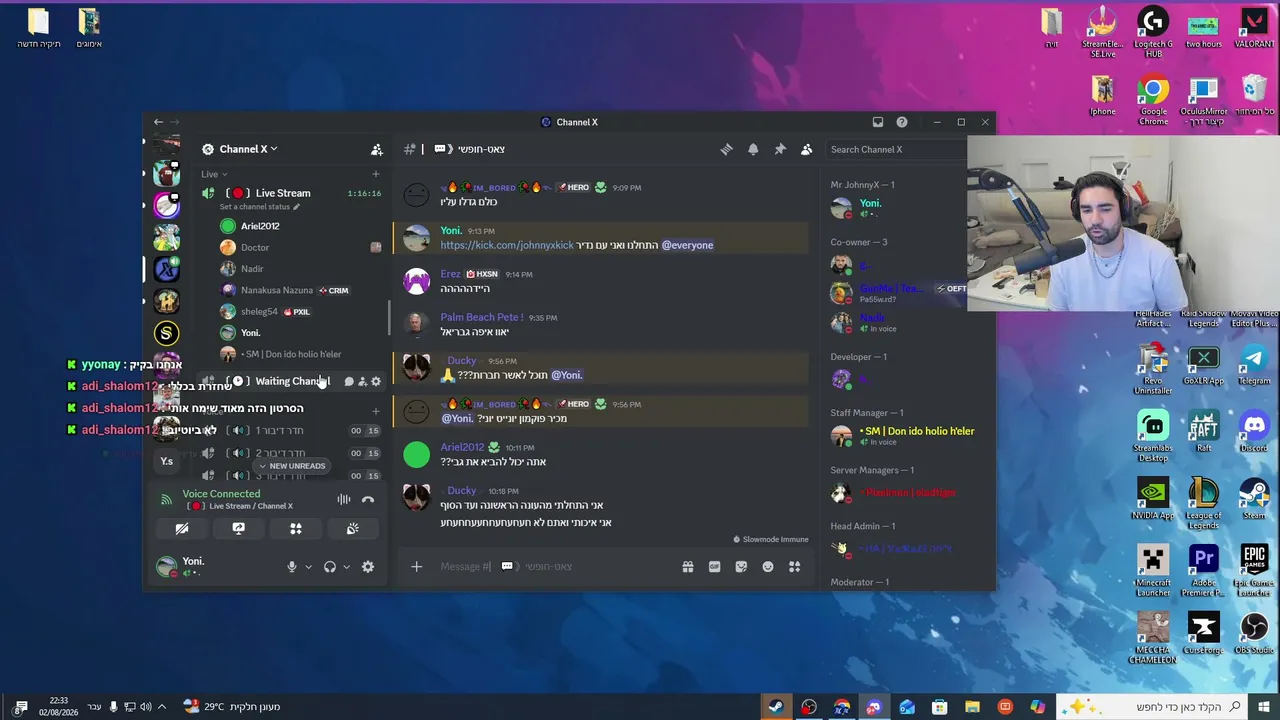This screenshot has width=1280, height=720.
Task: Toggle noise suppression waveform icon
Action: coord(344,499)
